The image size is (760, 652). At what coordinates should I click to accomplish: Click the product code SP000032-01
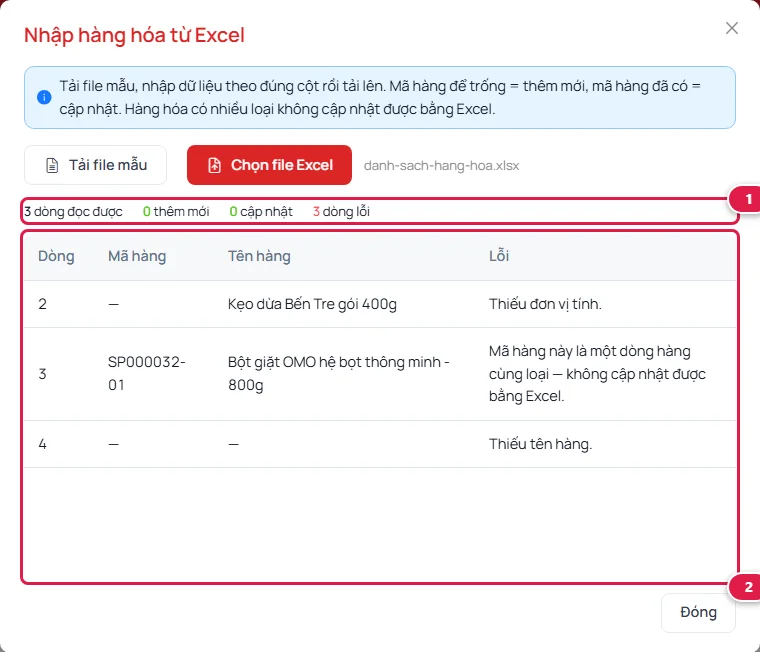tap(147, 373)
